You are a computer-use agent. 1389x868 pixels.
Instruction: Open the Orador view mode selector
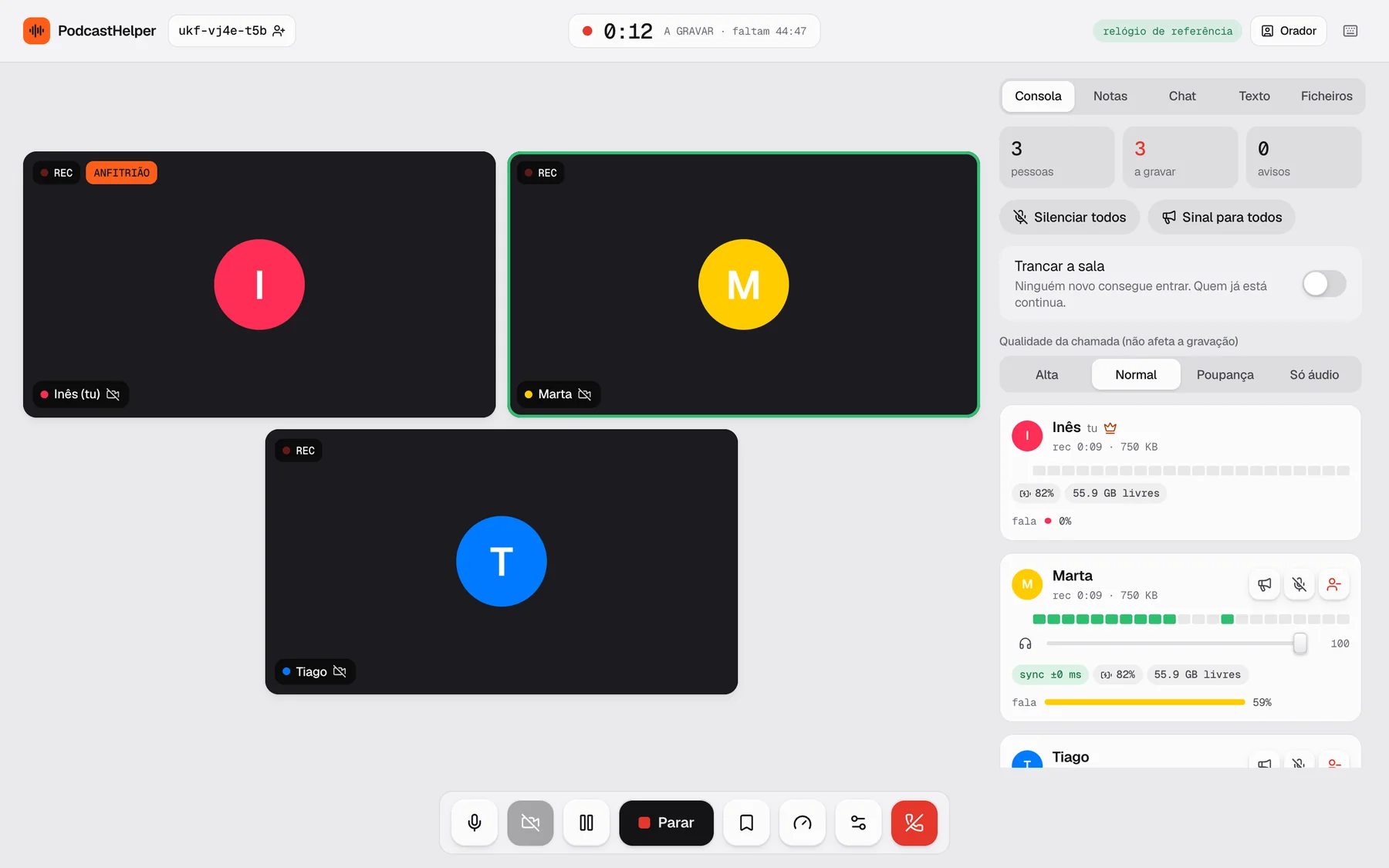1288,31
